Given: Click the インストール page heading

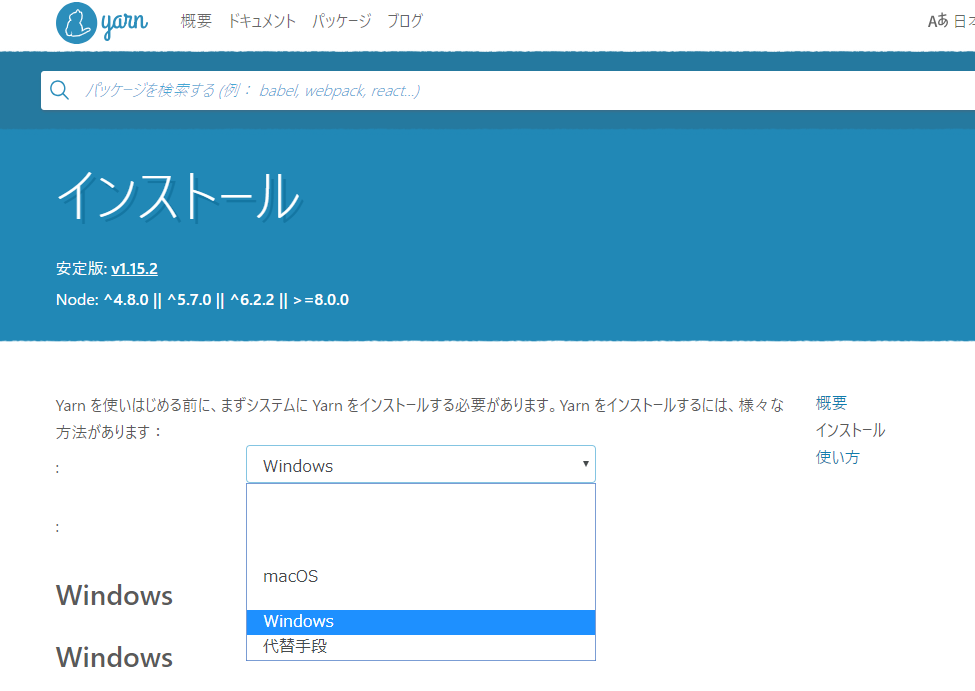Looking at the screenshot, I should [179, 197].
